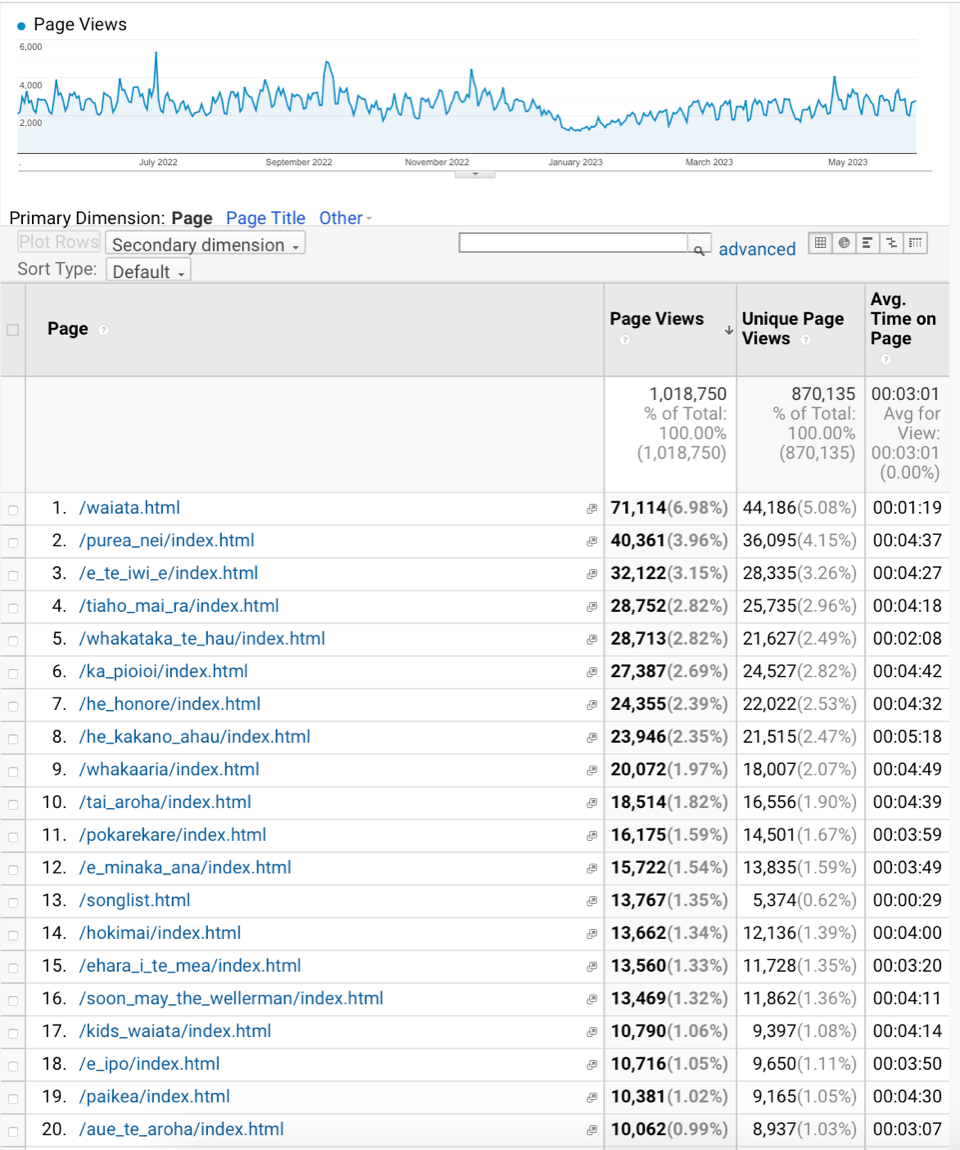
Task: Select the checkbox for /songlist.html row
Action: [13, 902]
